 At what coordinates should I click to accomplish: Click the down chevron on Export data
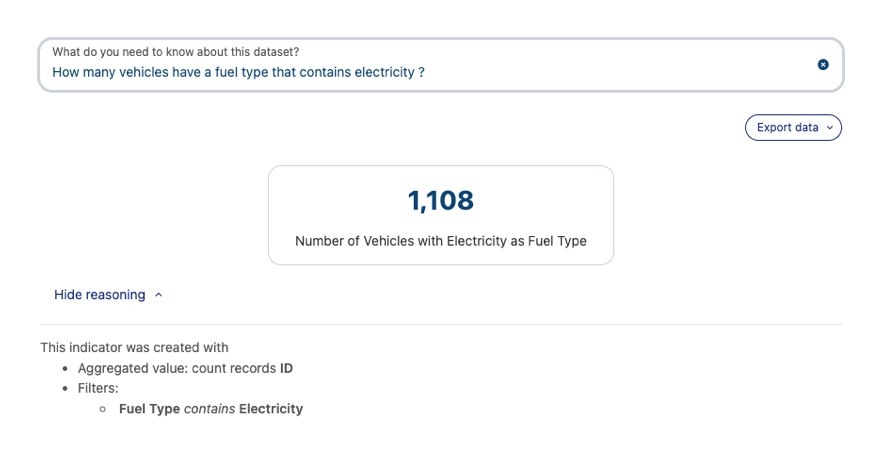[830, 128]
